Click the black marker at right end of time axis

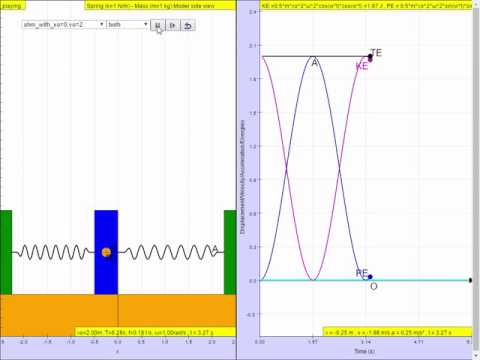click(470, 280)
